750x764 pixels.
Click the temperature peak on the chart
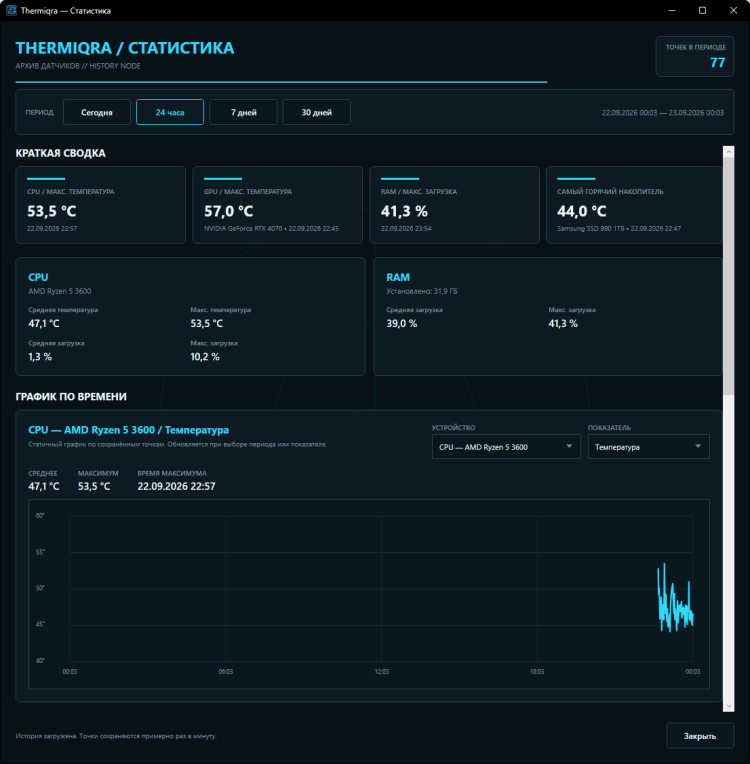pyautogui.click(x=664, y=565)
